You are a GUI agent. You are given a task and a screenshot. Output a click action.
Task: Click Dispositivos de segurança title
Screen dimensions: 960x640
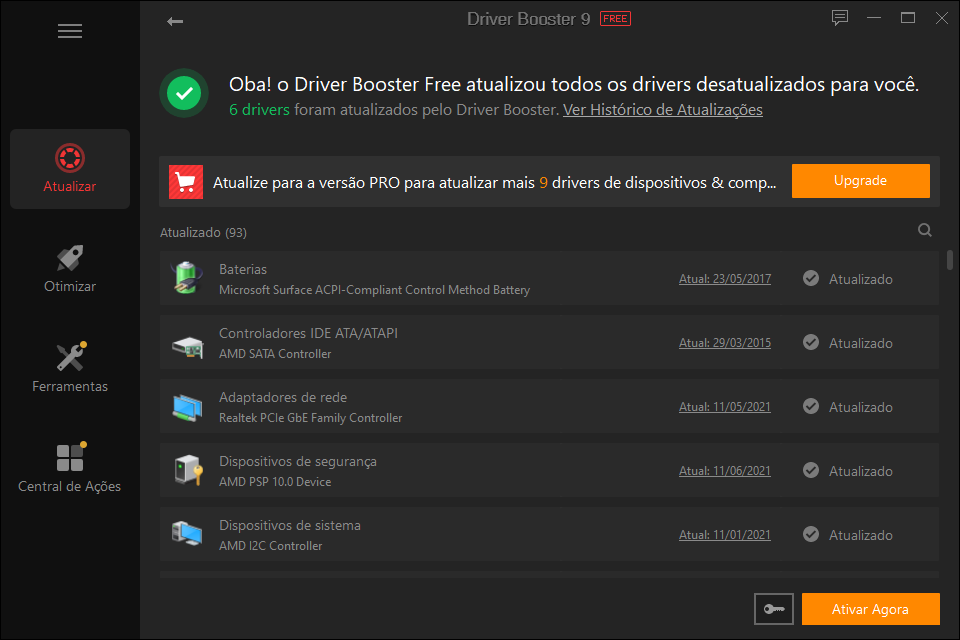coord(298,461)
